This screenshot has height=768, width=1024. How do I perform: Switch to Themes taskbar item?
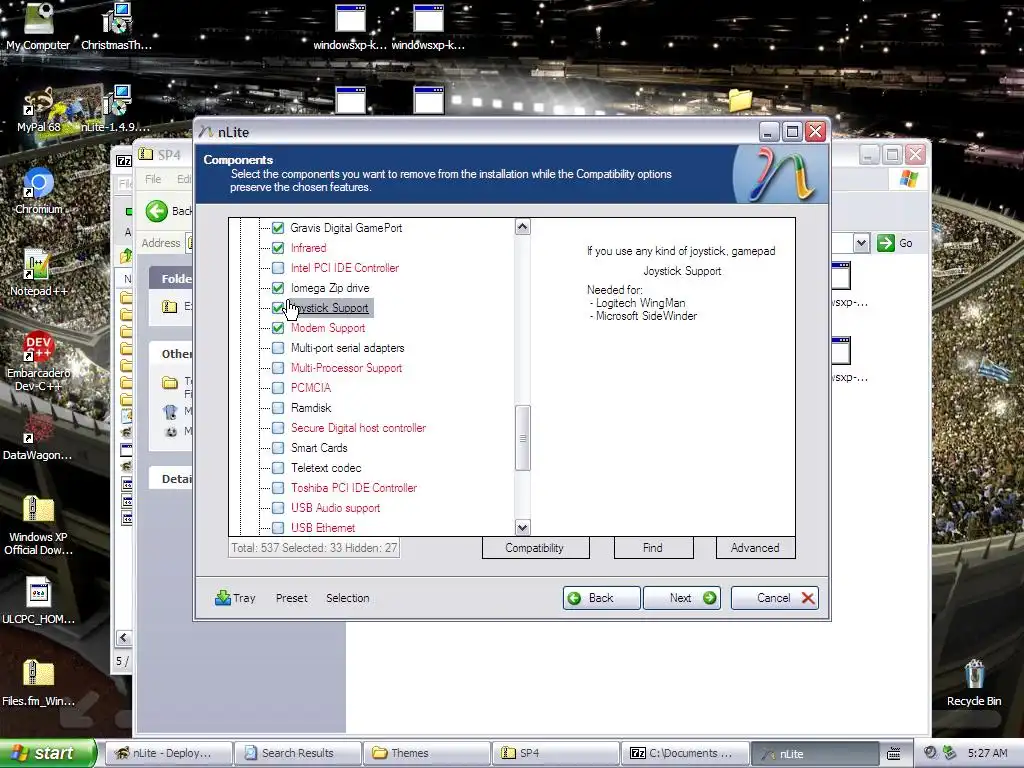pyautogui.click(x=426, y=753)
